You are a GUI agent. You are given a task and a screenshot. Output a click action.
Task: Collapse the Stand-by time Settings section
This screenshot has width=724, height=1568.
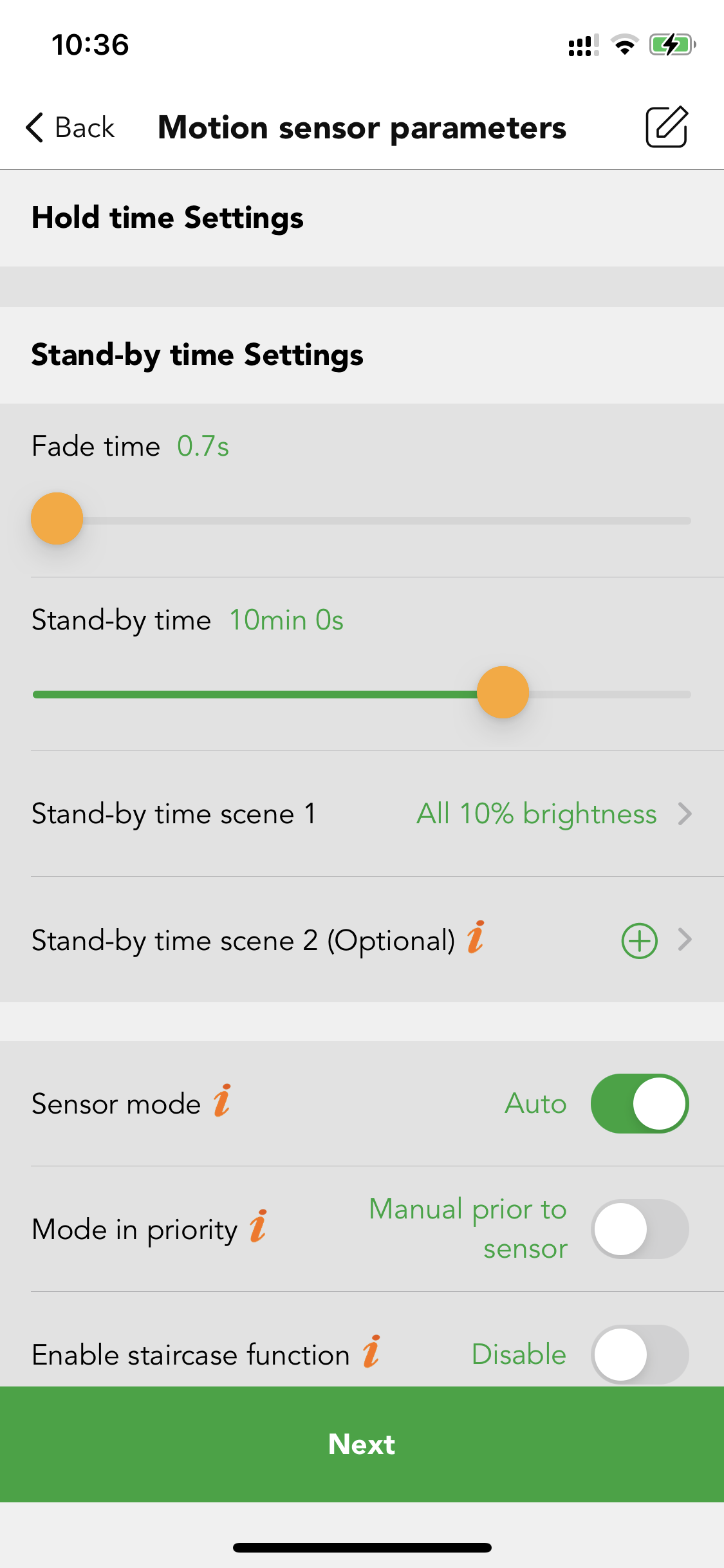point(362,355)
